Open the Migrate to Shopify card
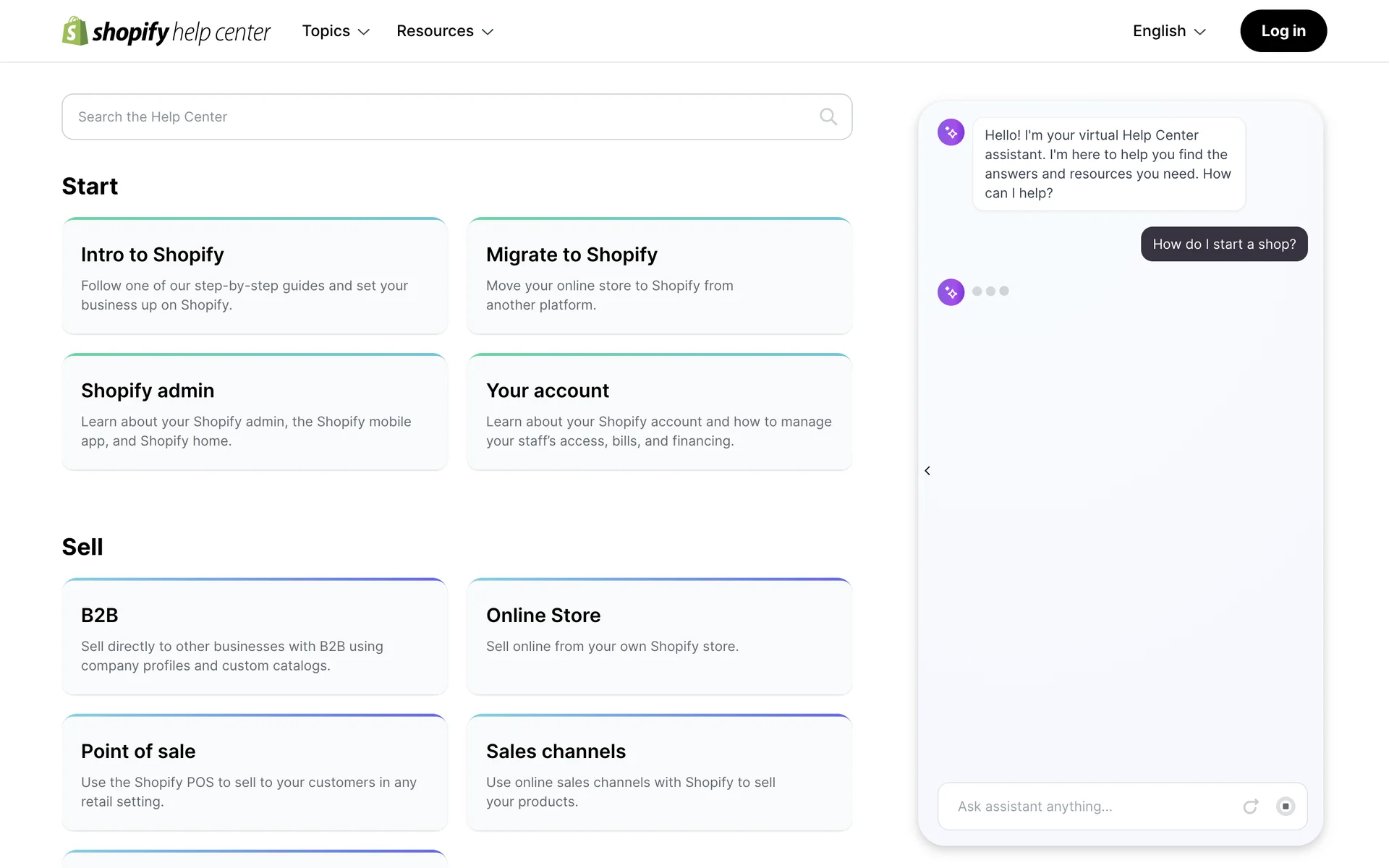The width and height of the screenshot is (1389, 868). pyautogui.click(x=659, y=276)
